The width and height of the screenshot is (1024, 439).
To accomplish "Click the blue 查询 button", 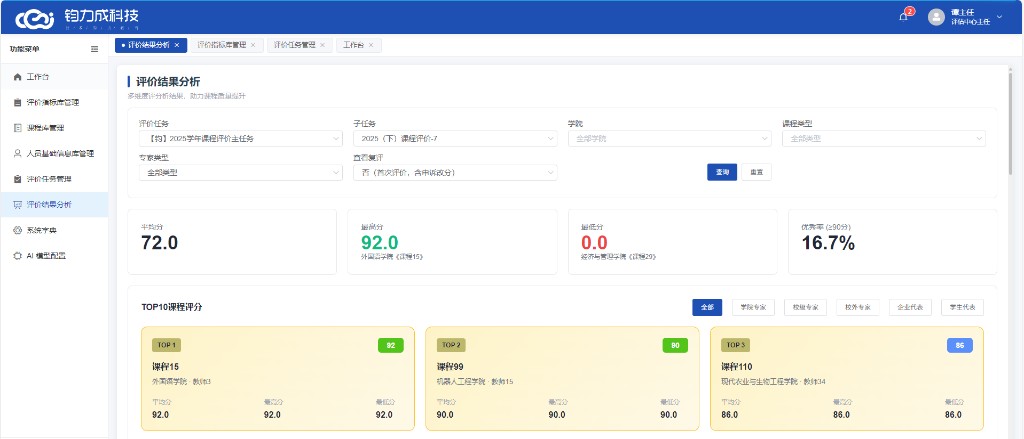I will [x=722, y=172].
